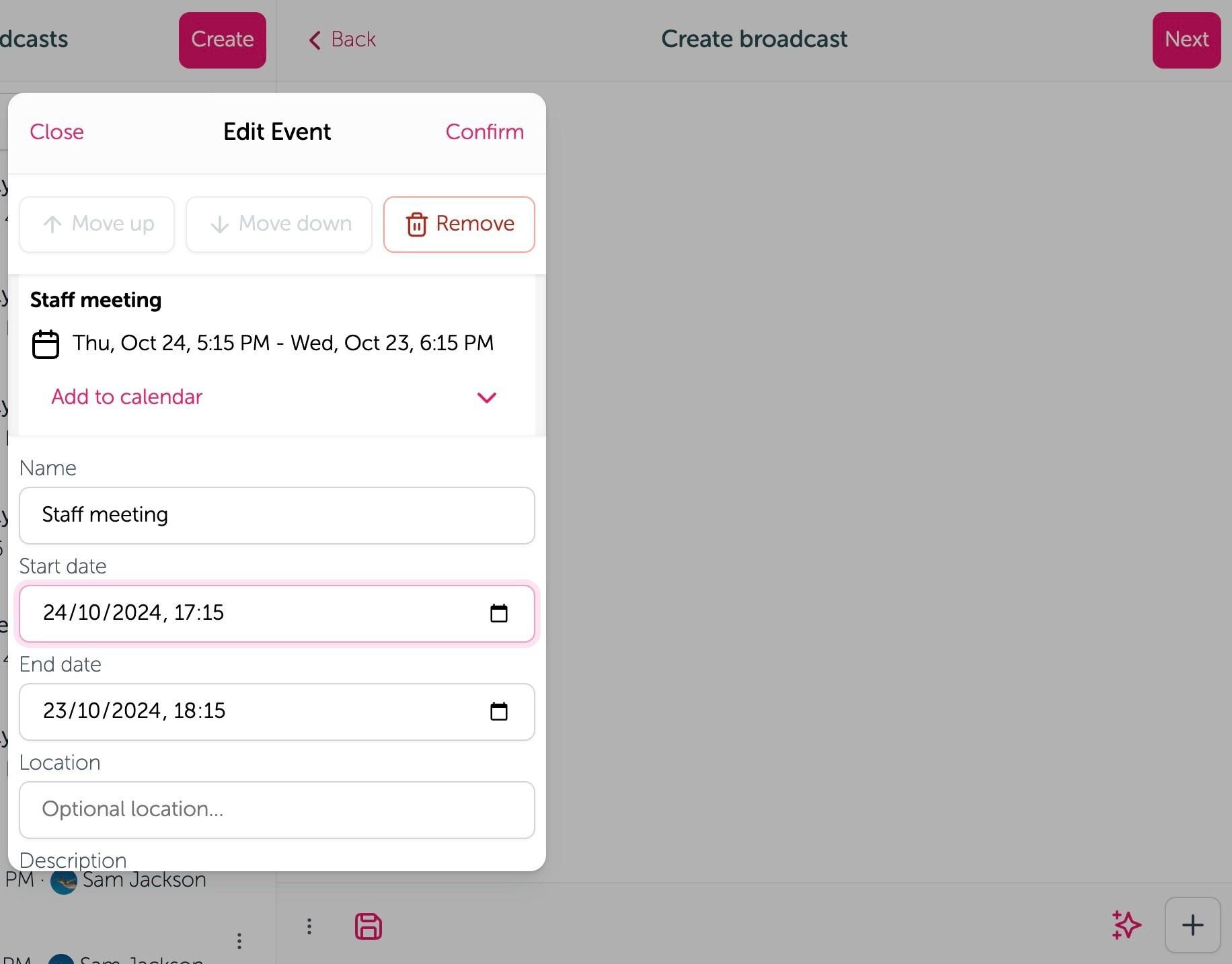Viewport: 1232px width, 964px height.
Task: Click the plus add block button
Action: click(1192, 925)
